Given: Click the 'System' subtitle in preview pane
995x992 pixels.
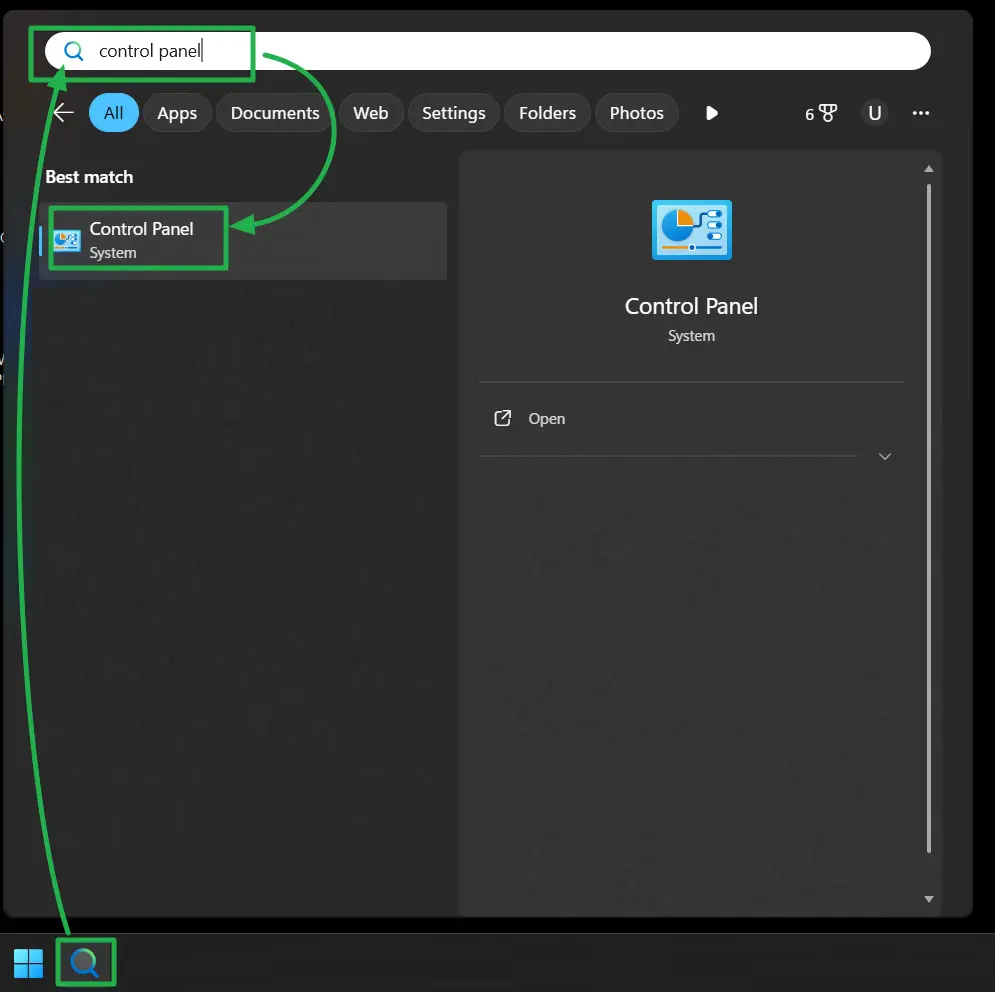Looking at the screenshot, I should point(691,336).
